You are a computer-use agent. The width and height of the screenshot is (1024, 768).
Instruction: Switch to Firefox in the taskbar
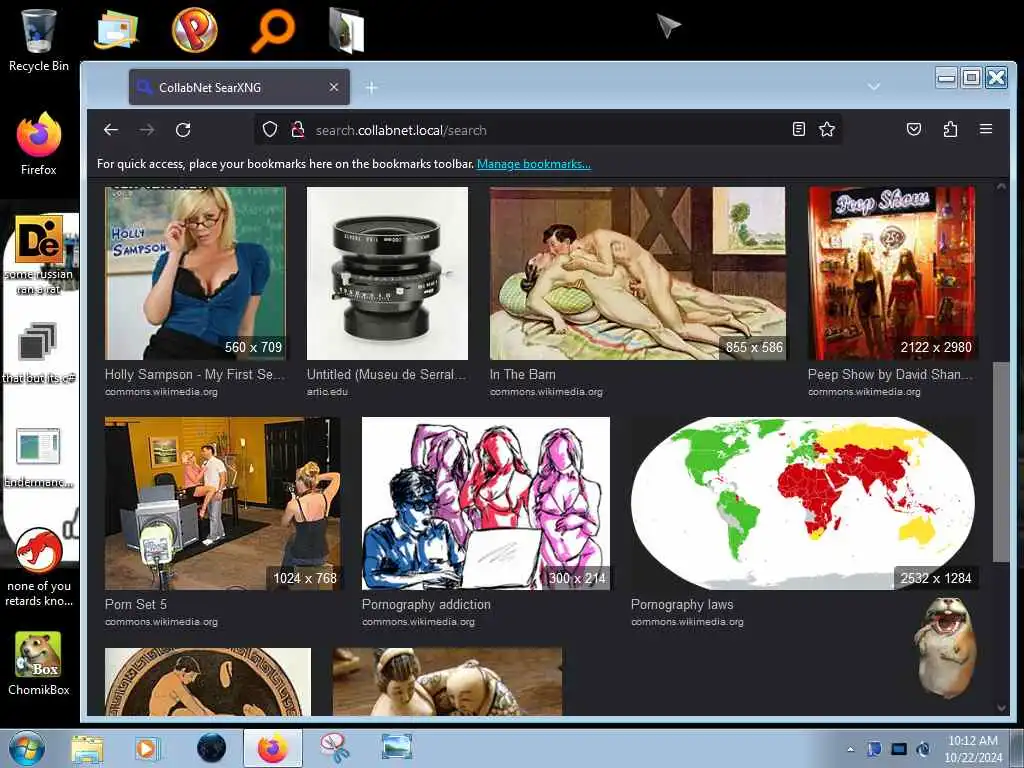tap(272, 748)
